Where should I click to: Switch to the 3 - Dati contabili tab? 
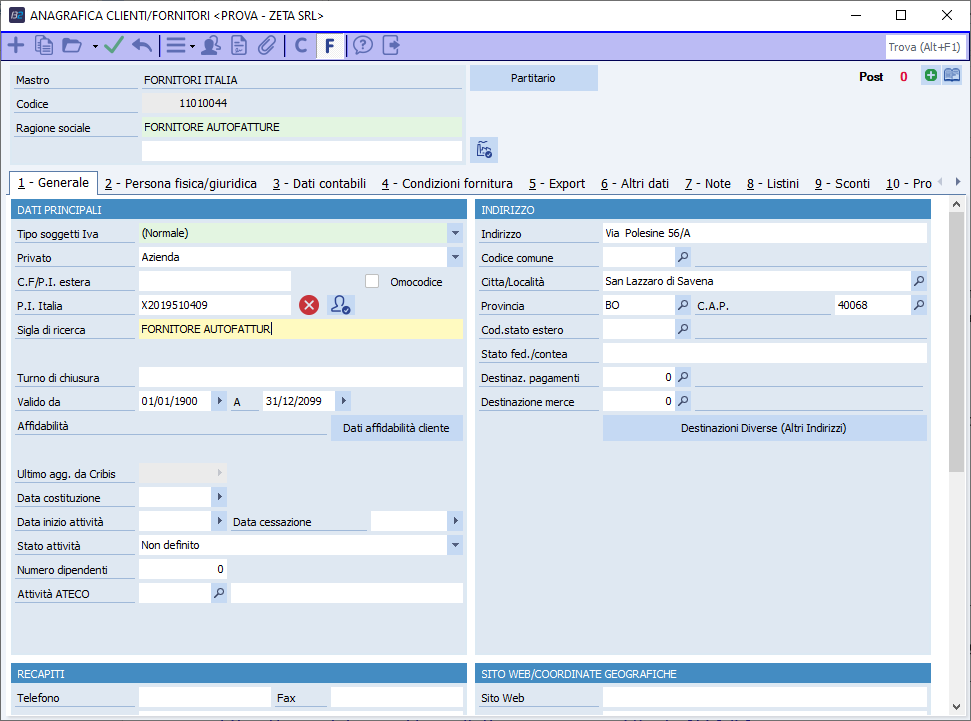pos(319,183)
